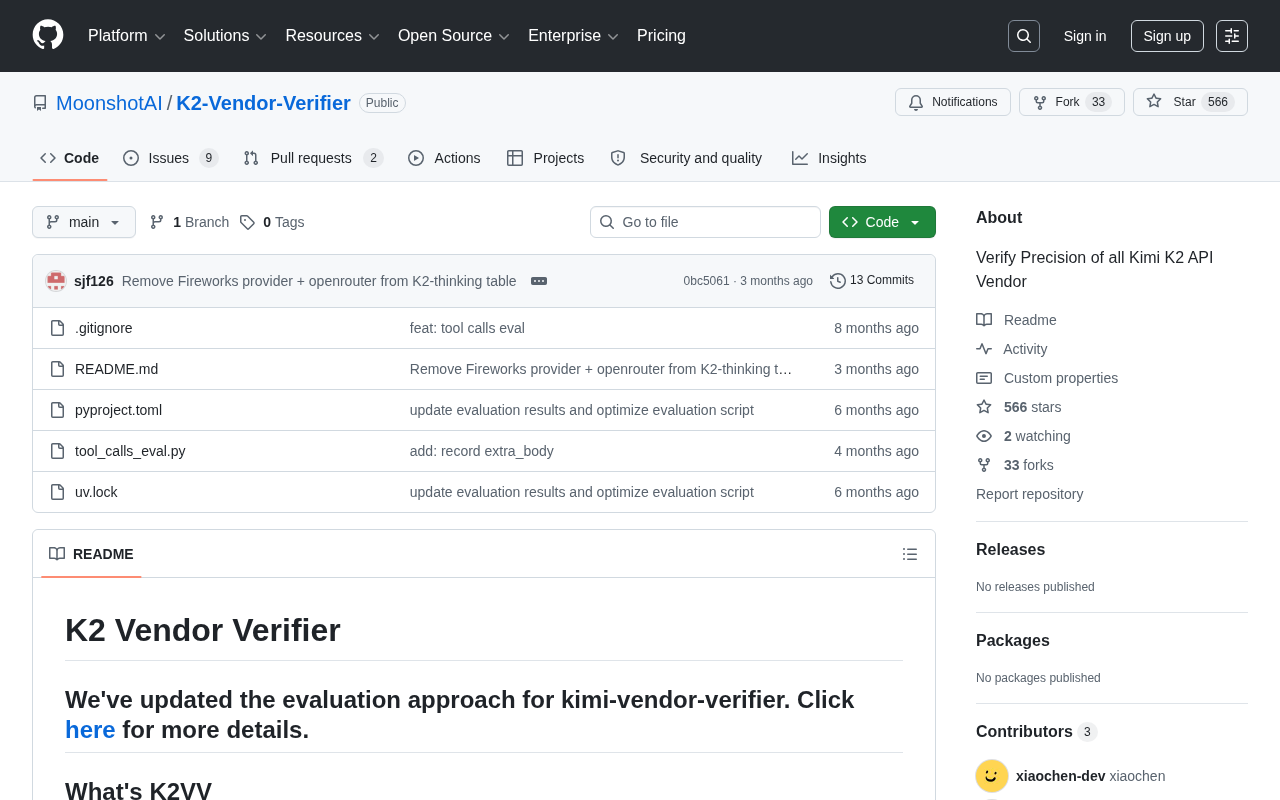The image size is (1280, 800).
Task: Open the README.md file
Action: tap(116, 369)
